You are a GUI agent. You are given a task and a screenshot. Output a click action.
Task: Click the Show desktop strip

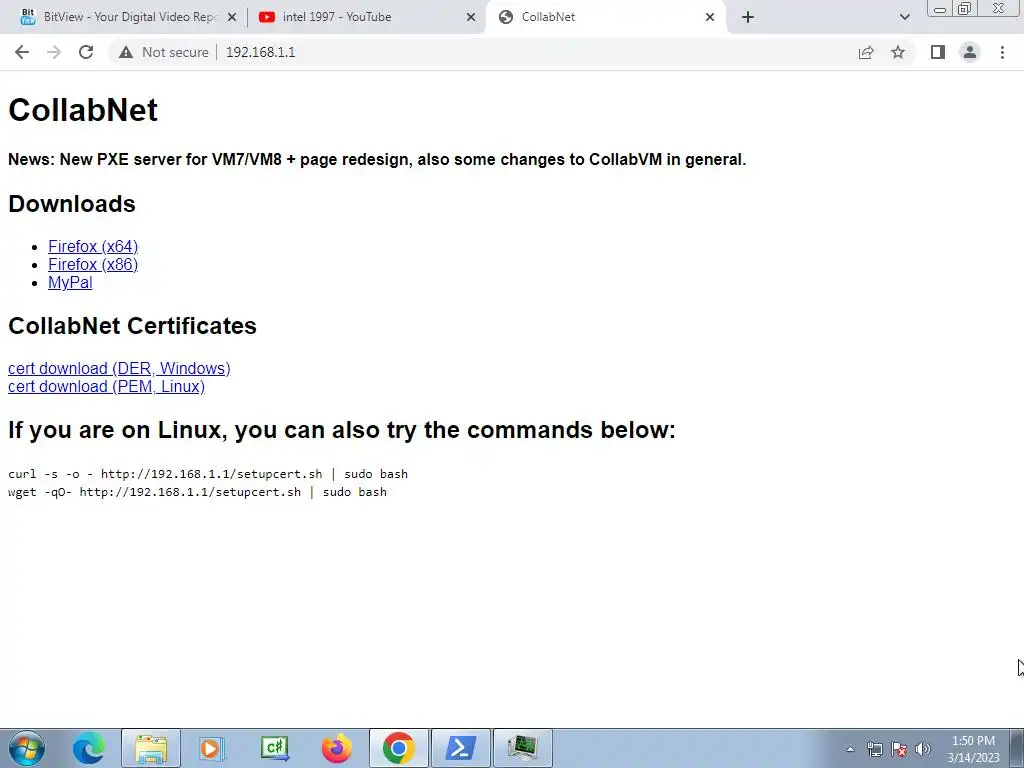point(1016,748)
